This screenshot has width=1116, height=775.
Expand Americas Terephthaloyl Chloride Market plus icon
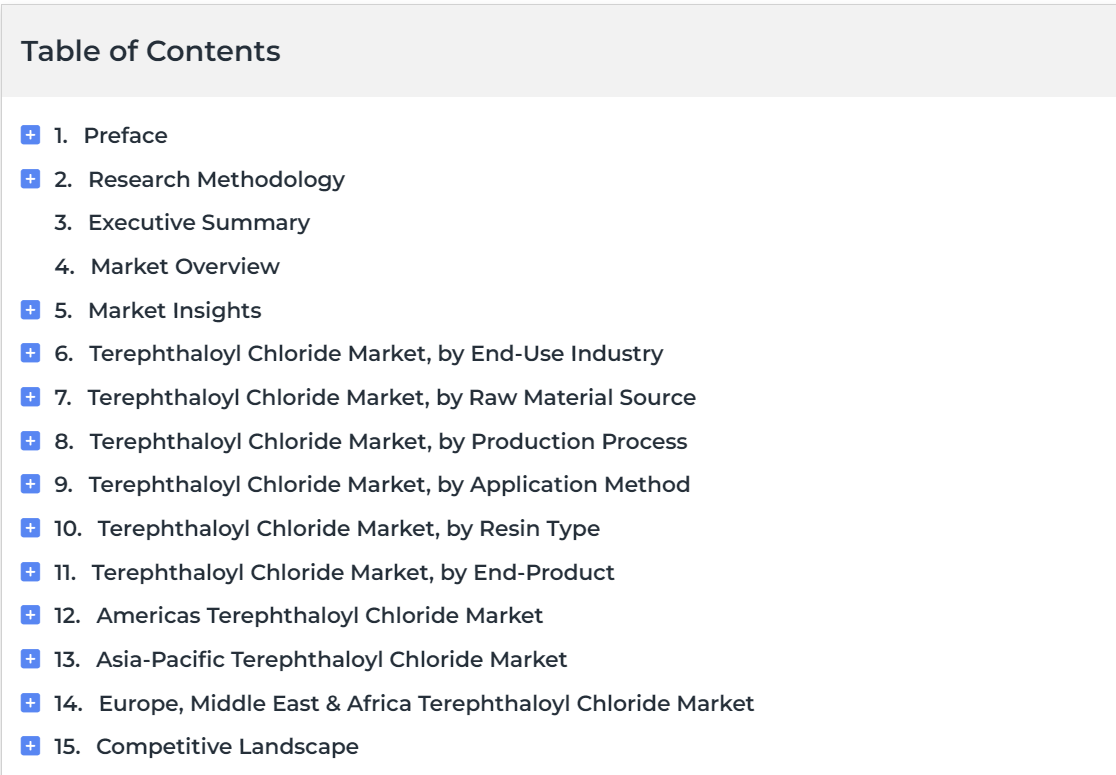point(31,615)
